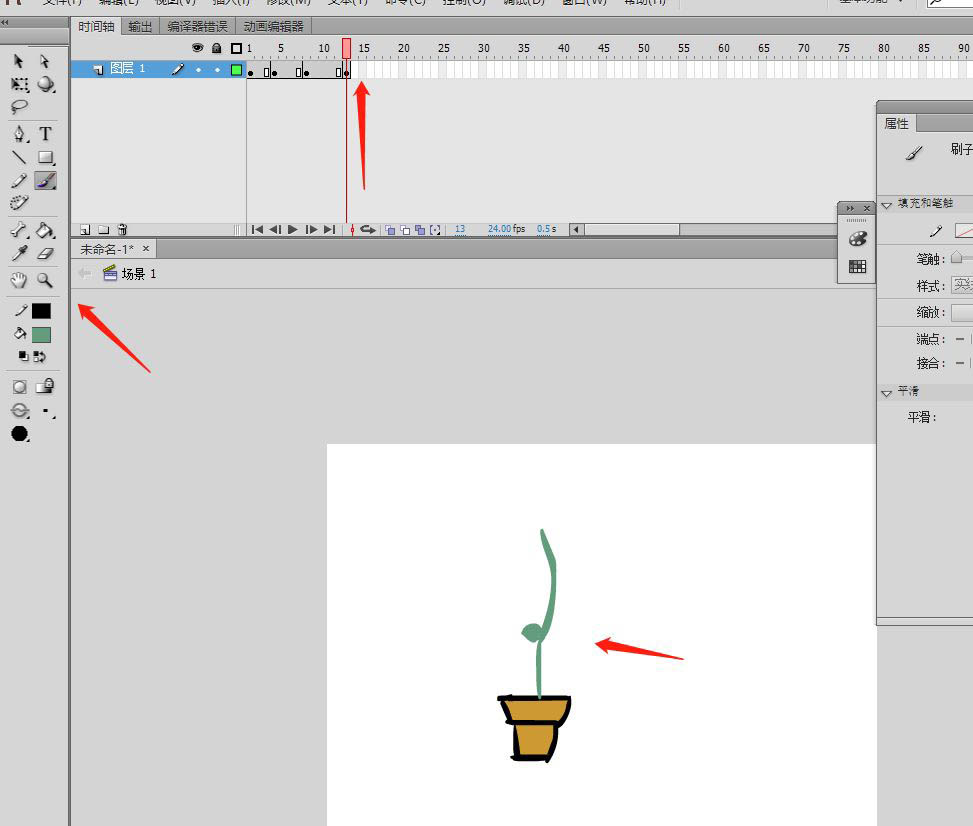973x826 pixels.
Task: Collapse the 填充和笔触 section
Action: [886, 204]
